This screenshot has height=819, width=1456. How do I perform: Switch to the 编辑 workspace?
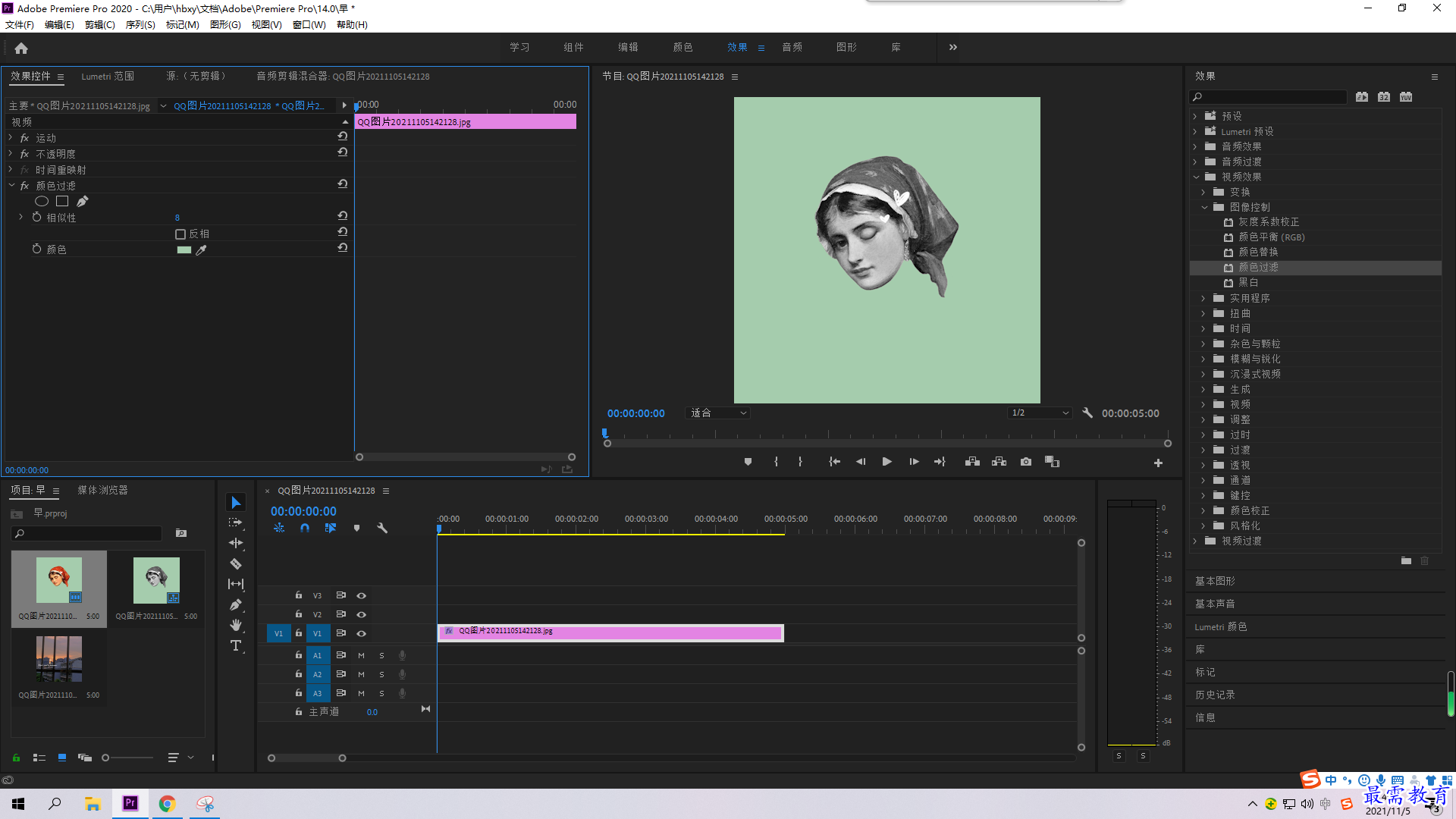point(628,47)
